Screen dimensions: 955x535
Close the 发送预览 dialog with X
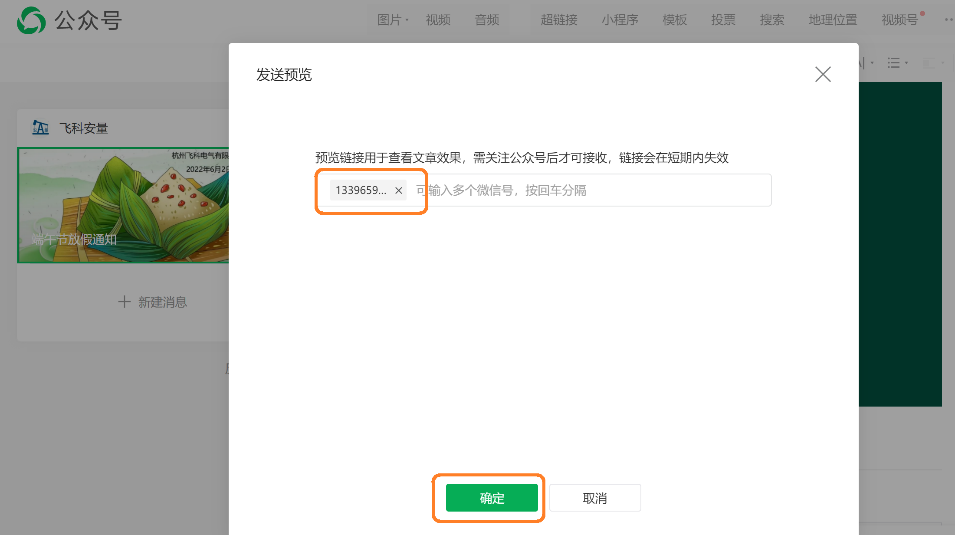coord(823,74)
